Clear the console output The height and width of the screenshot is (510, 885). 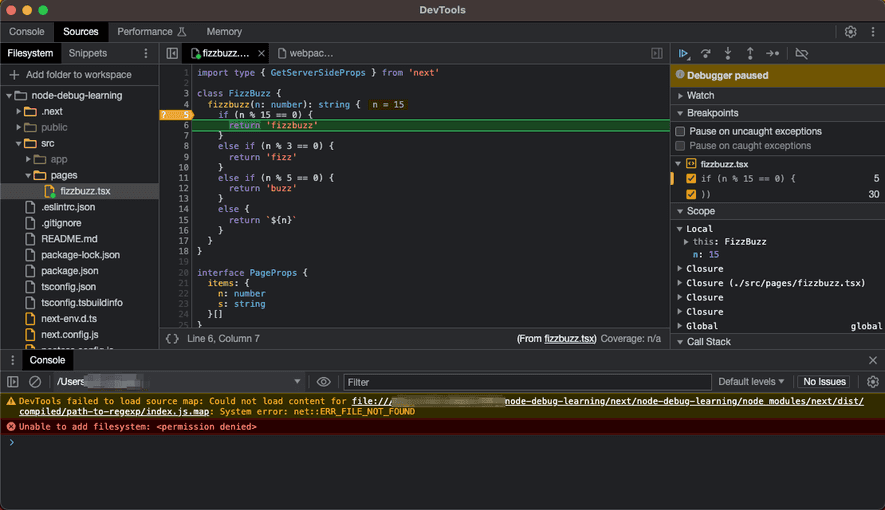pos(35,382)
